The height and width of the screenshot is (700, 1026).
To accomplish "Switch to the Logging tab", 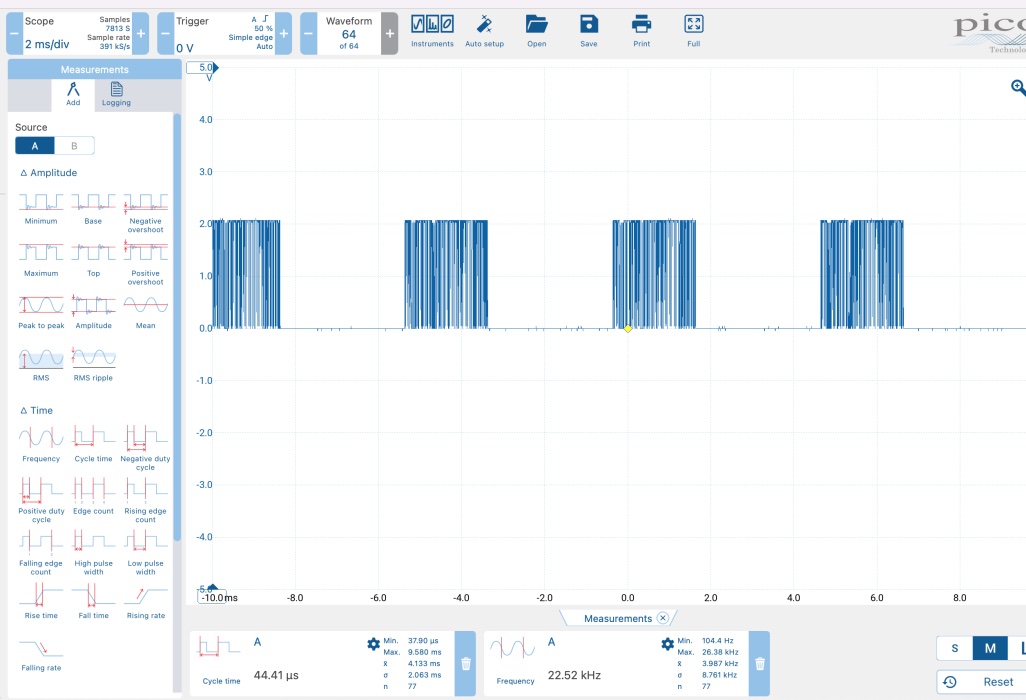I will pyautogui.click(x=116, y=95).
